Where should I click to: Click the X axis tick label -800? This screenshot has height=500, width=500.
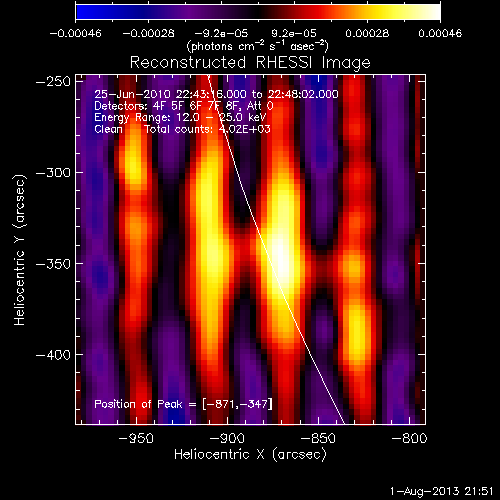(409, 438)
